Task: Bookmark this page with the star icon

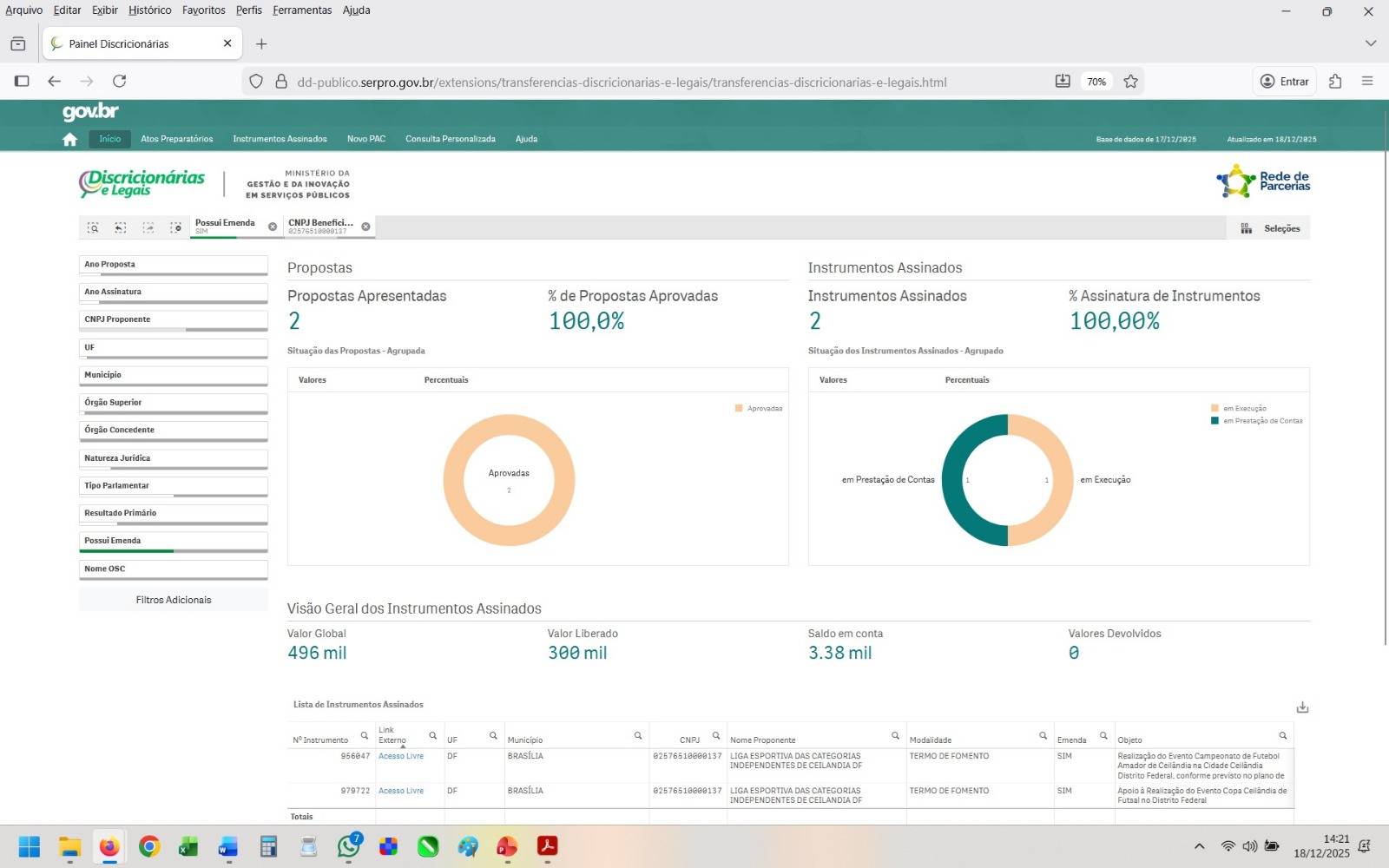Action: coord(1130,82)
